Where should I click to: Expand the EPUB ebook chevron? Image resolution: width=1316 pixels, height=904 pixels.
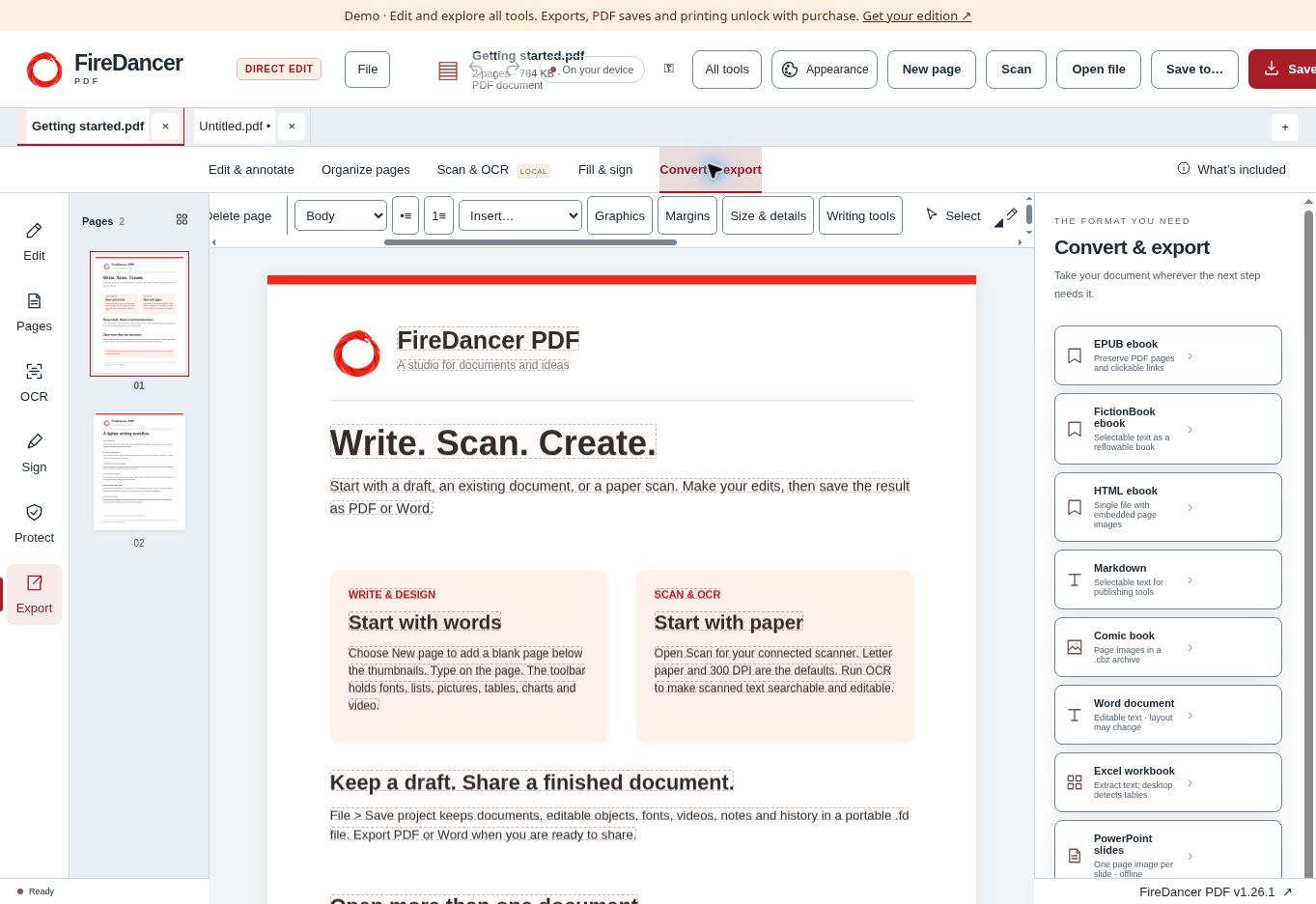click(x=1190, y=355)
